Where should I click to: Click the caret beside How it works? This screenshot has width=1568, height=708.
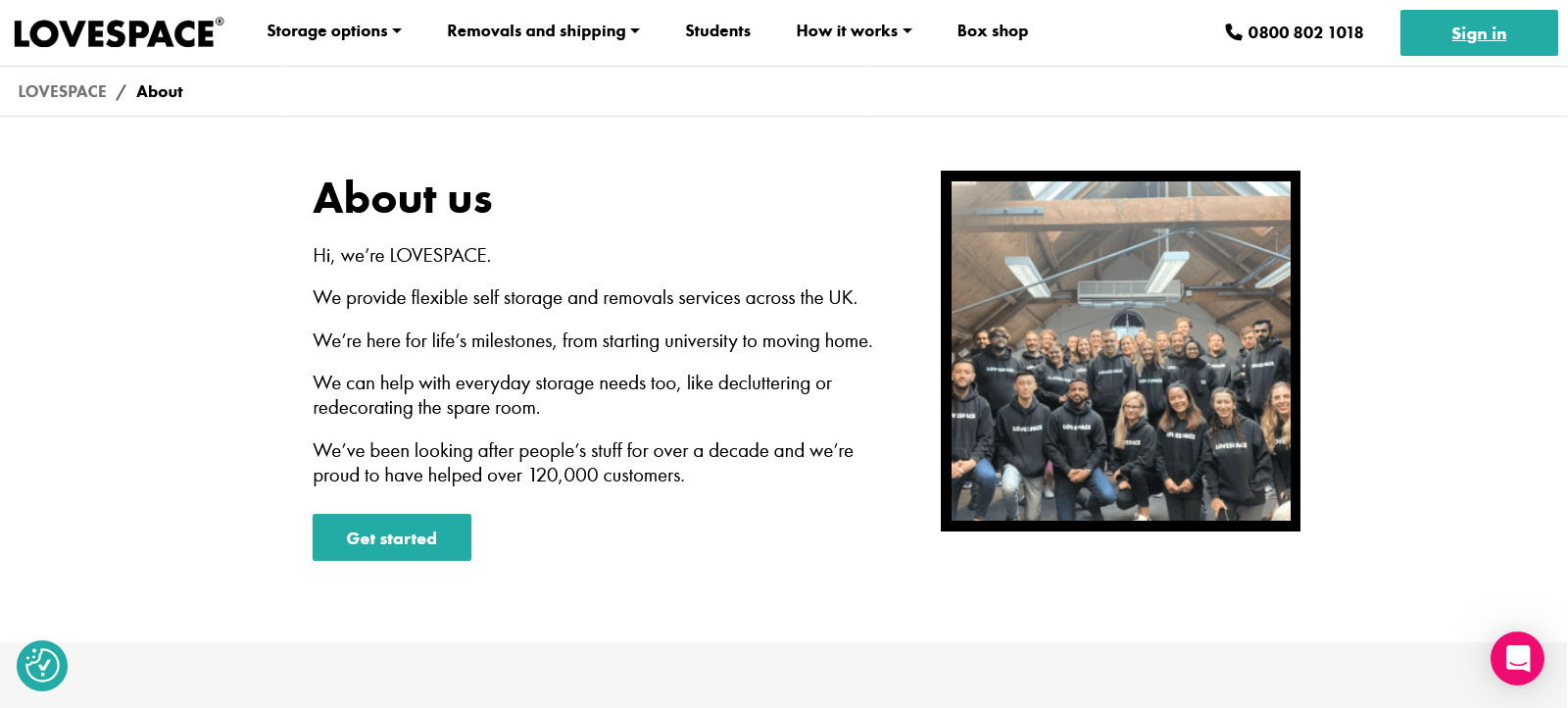click(907, 31)
